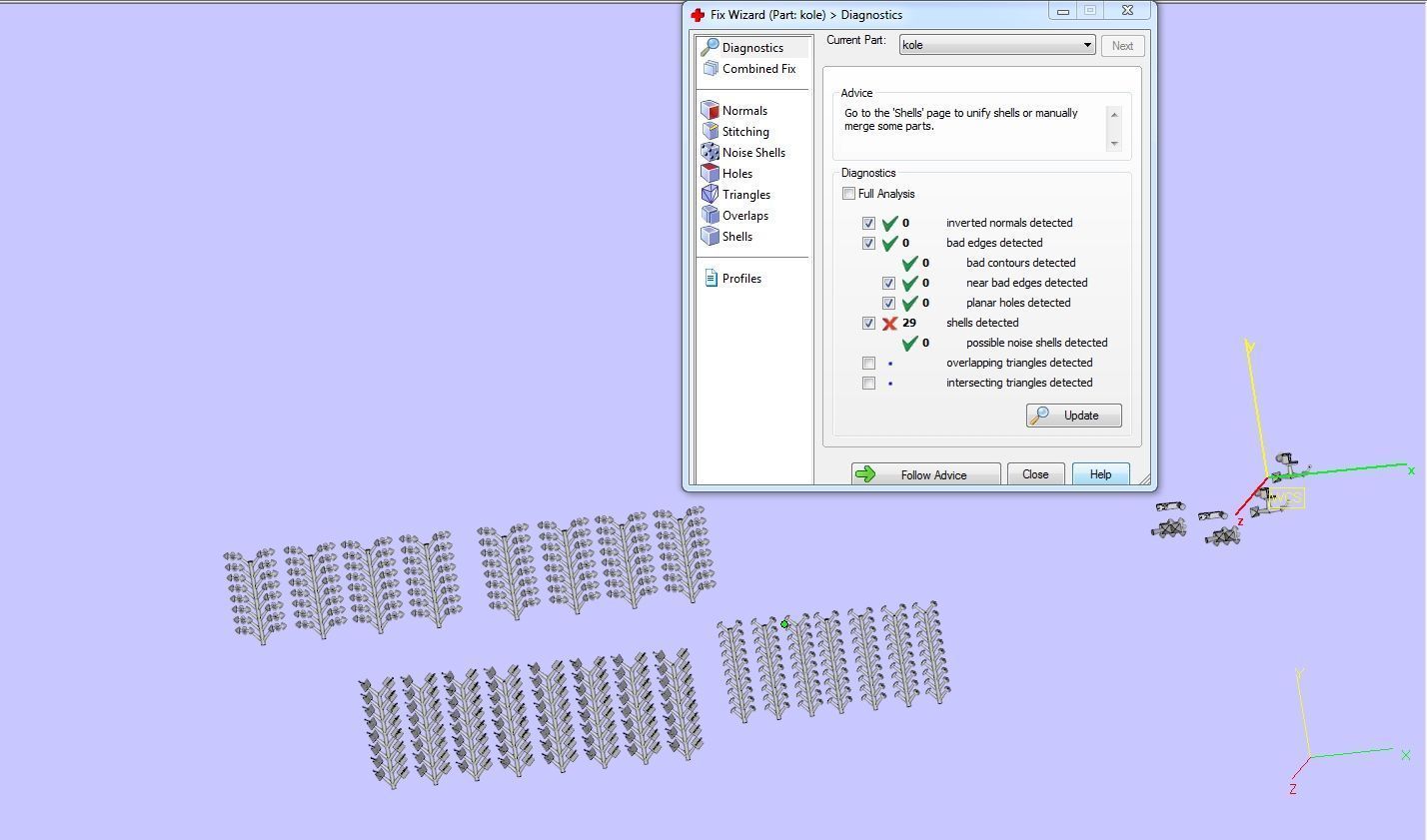This screenshot has width=1427, height=840.
Task: Click the Follow Advice button
Action: 925,474
